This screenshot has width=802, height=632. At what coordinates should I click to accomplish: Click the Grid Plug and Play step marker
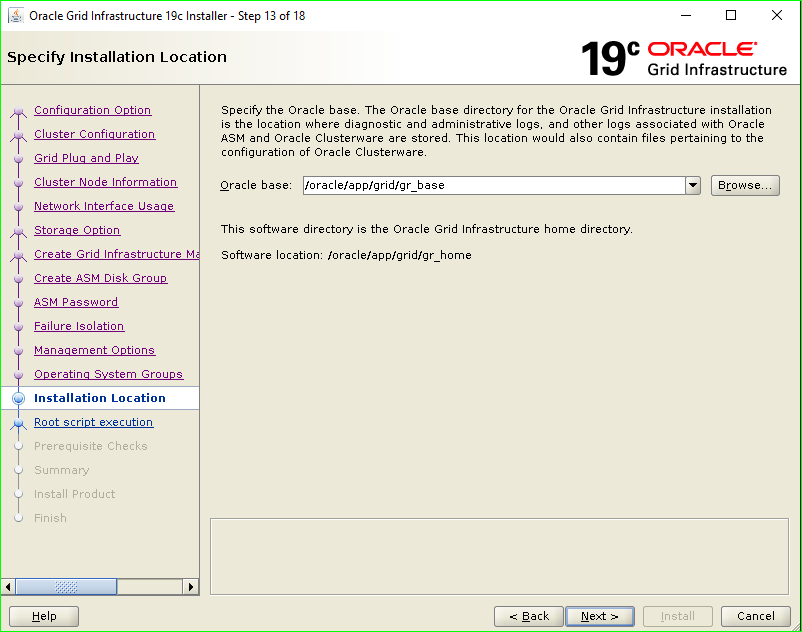pos(18,159)
